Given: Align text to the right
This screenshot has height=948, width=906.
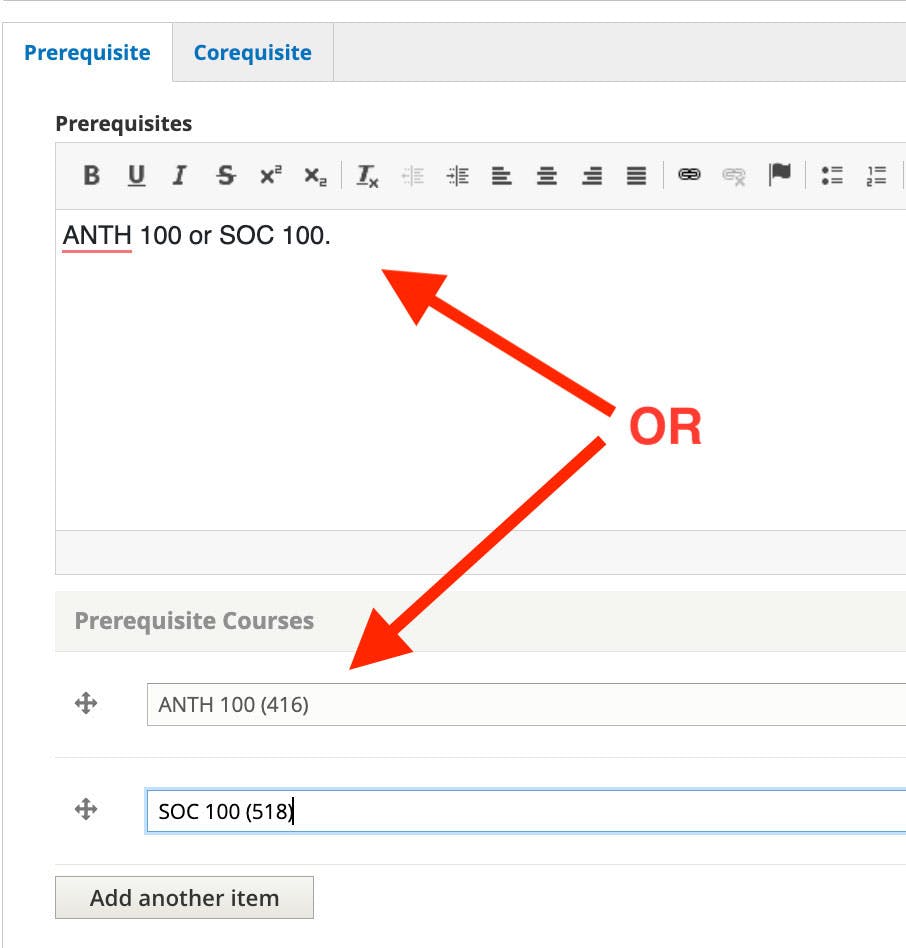Looking at the screenshot, I should click(592, 176).
